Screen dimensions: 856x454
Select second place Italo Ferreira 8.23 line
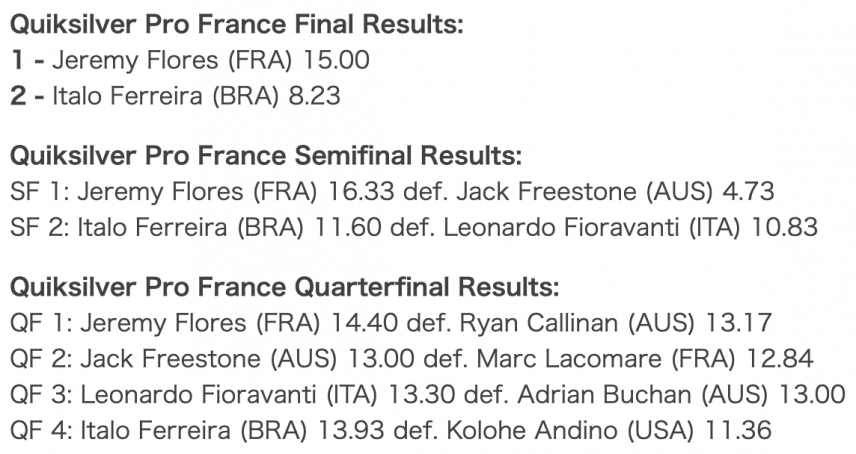point(175,95)
